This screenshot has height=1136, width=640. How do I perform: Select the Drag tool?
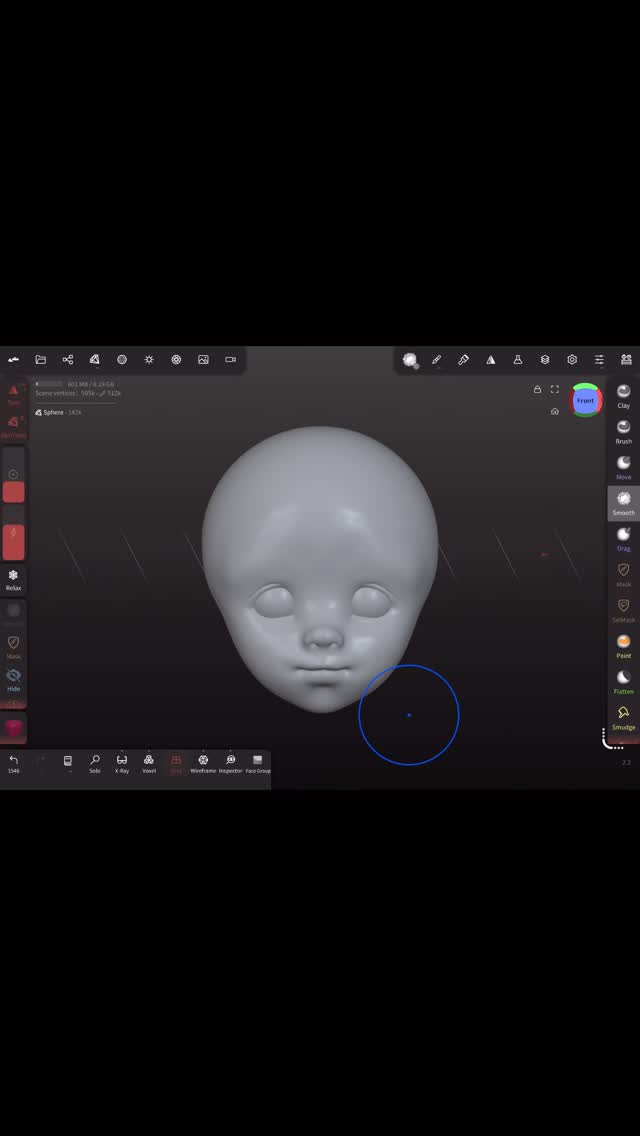click(623, 539)
